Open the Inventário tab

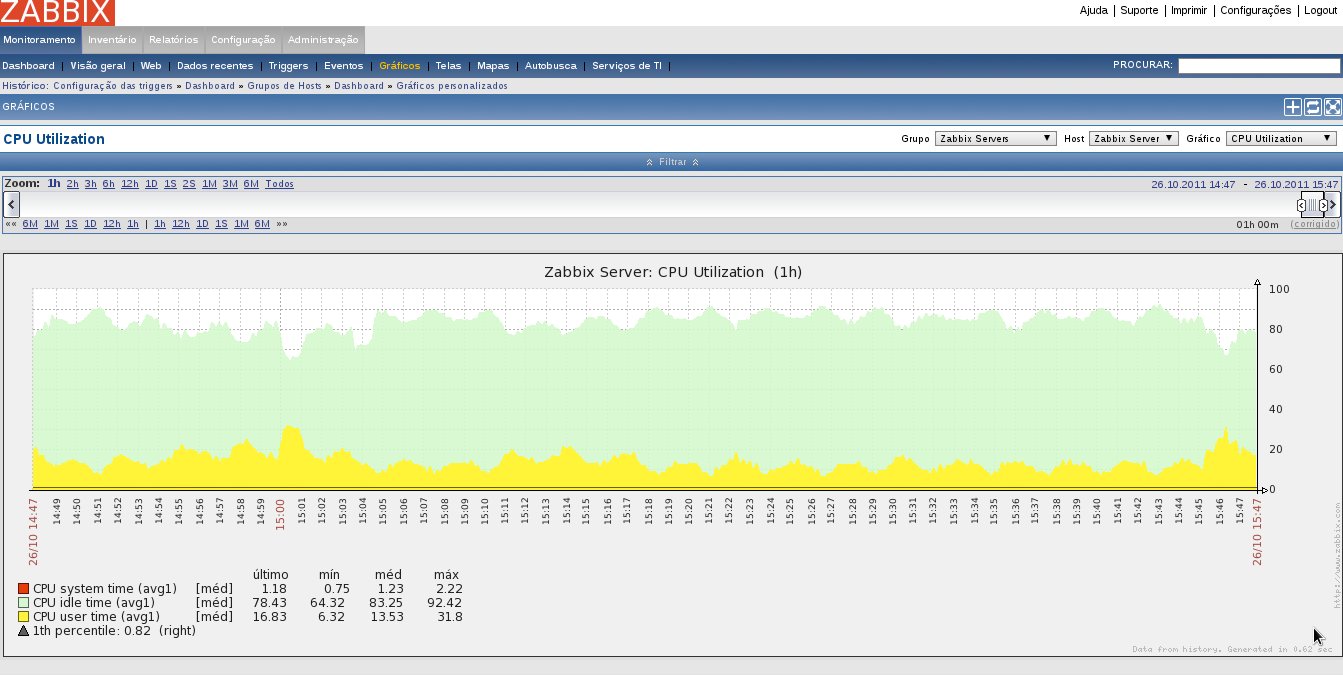[112, 40]
